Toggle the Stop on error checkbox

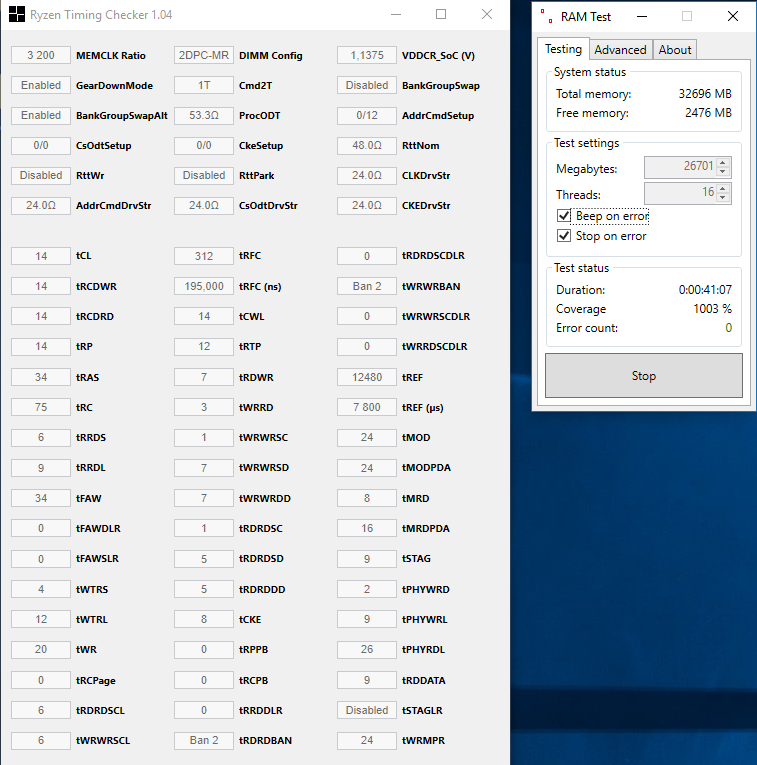[x=564, y=236]
